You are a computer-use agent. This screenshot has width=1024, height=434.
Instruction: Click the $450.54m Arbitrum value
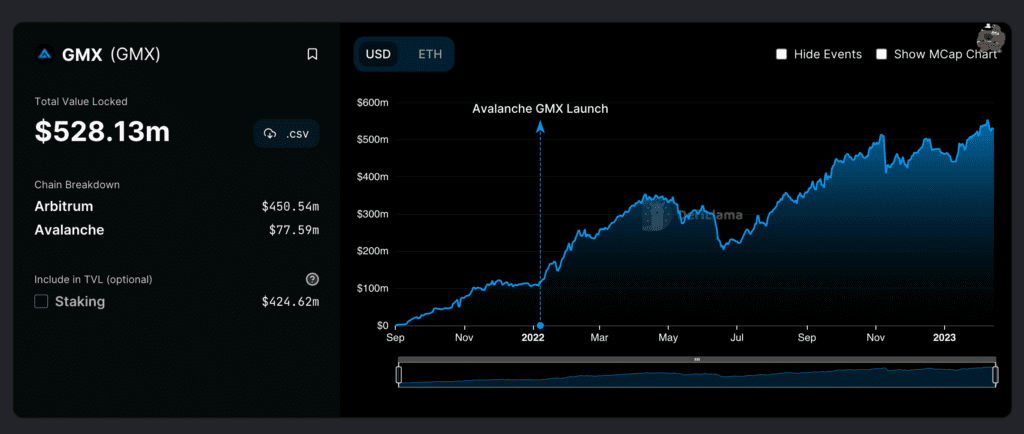click(x=290, y=207)
